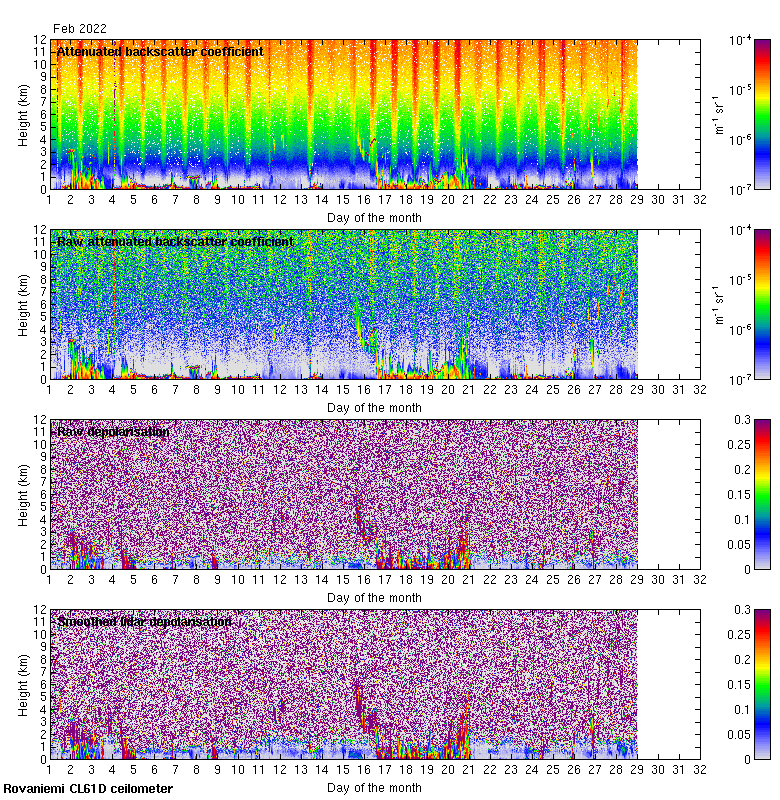
Task: Click the blank white area in top plot
Action: tap(669, 114)
